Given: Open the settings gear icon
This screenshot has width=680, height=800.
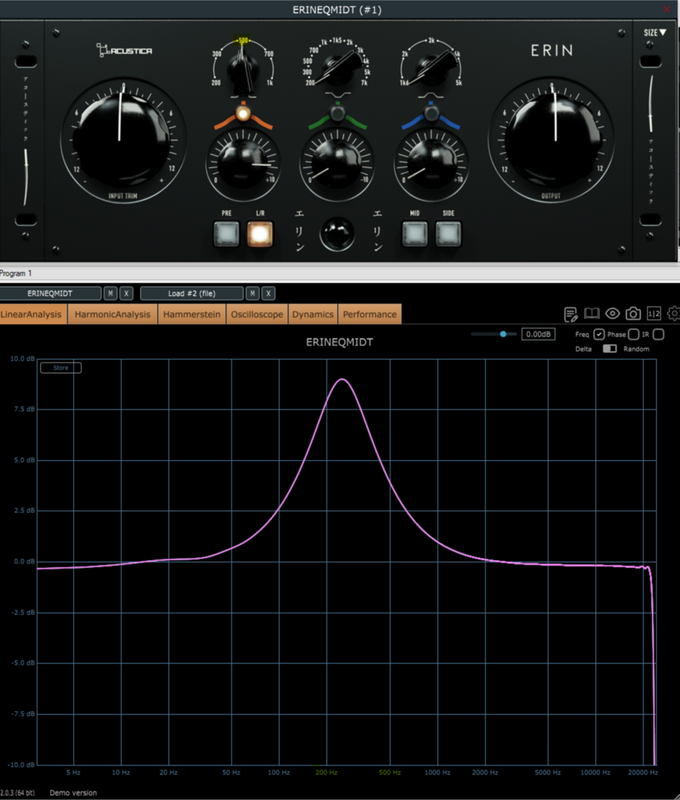Looking at the screenshot, I should coord(674,313).
